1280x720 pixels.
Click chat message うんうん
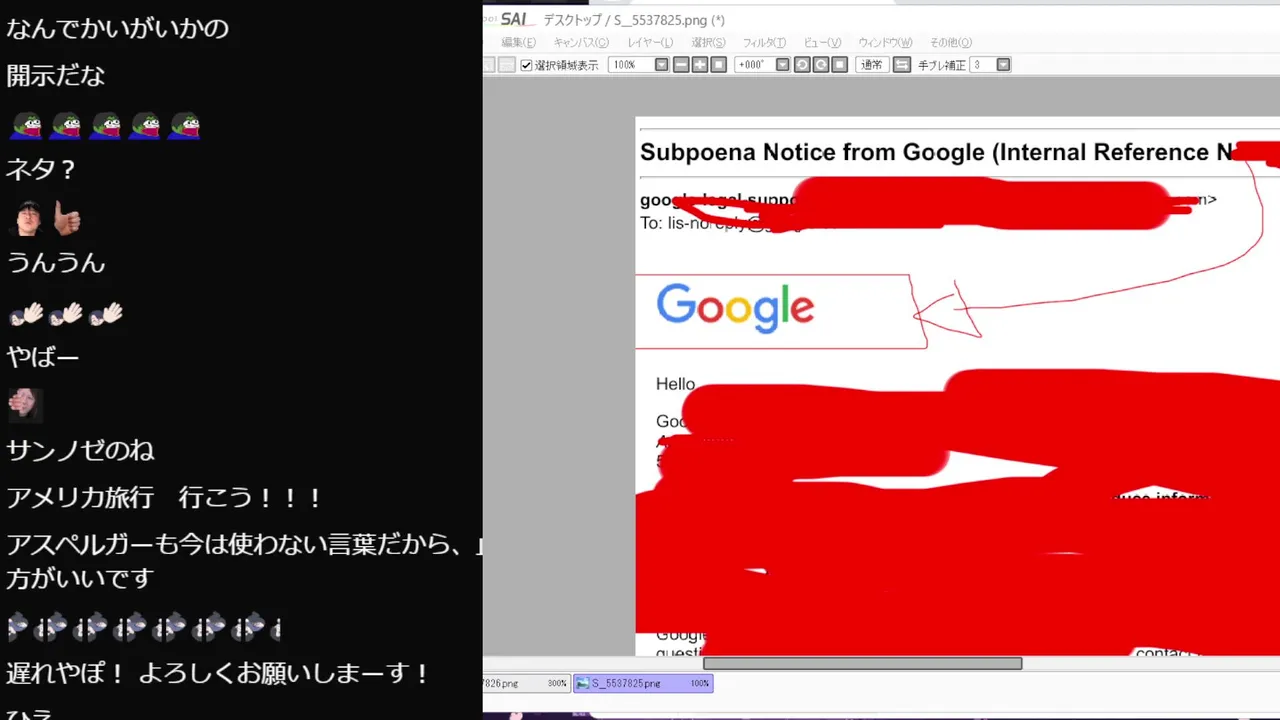coord(56,263)
